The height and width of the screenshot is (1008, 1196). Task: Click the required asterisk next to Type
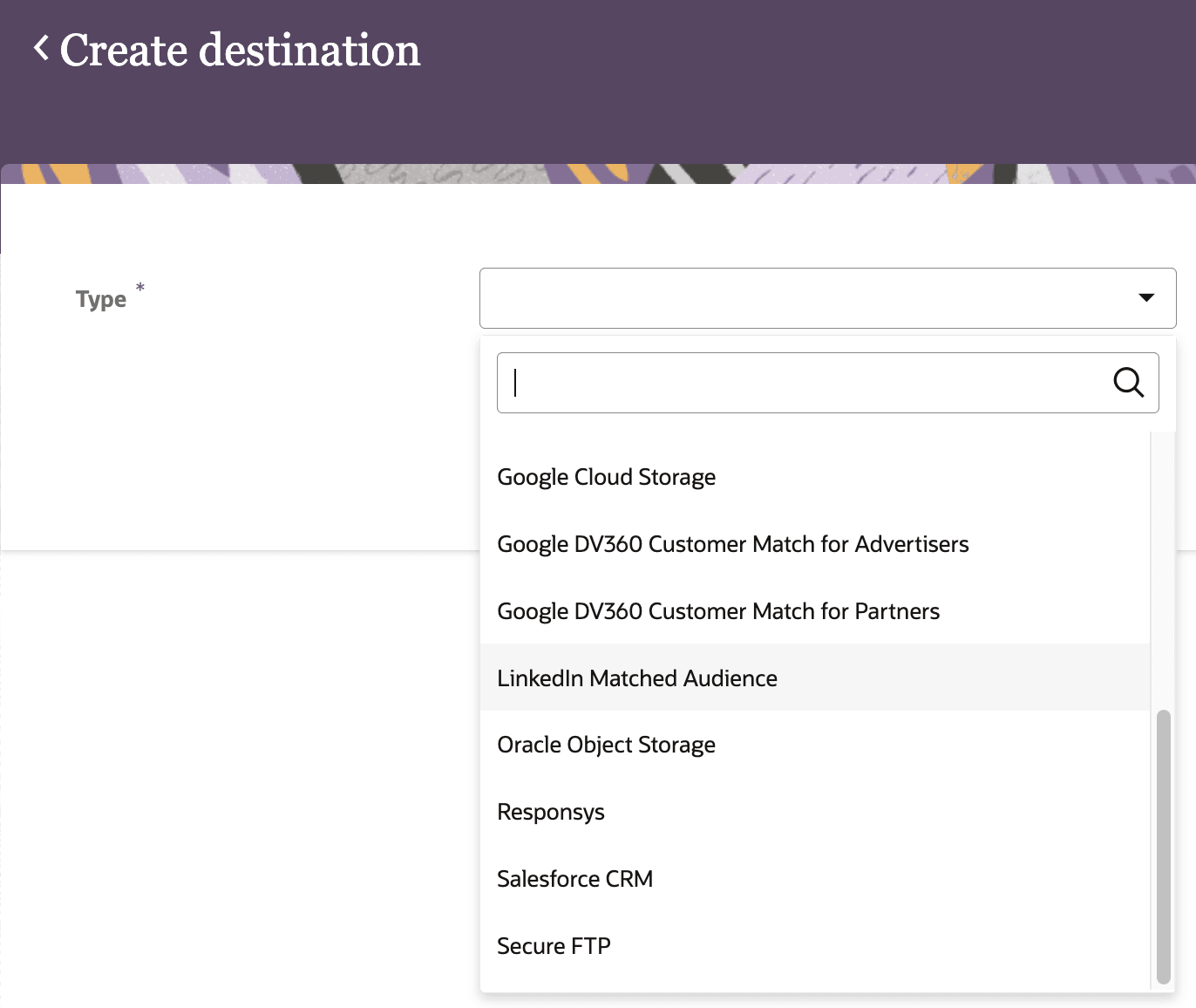(139, 289)
